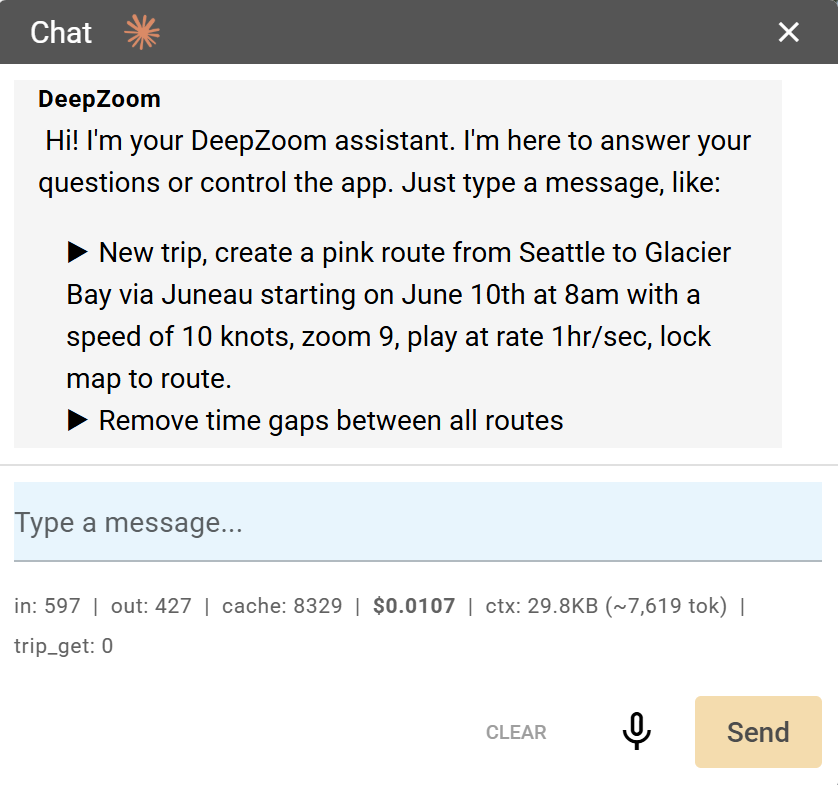
Task: Click the "cache: 8329" statistic
Action: click(x=282, y=605)
